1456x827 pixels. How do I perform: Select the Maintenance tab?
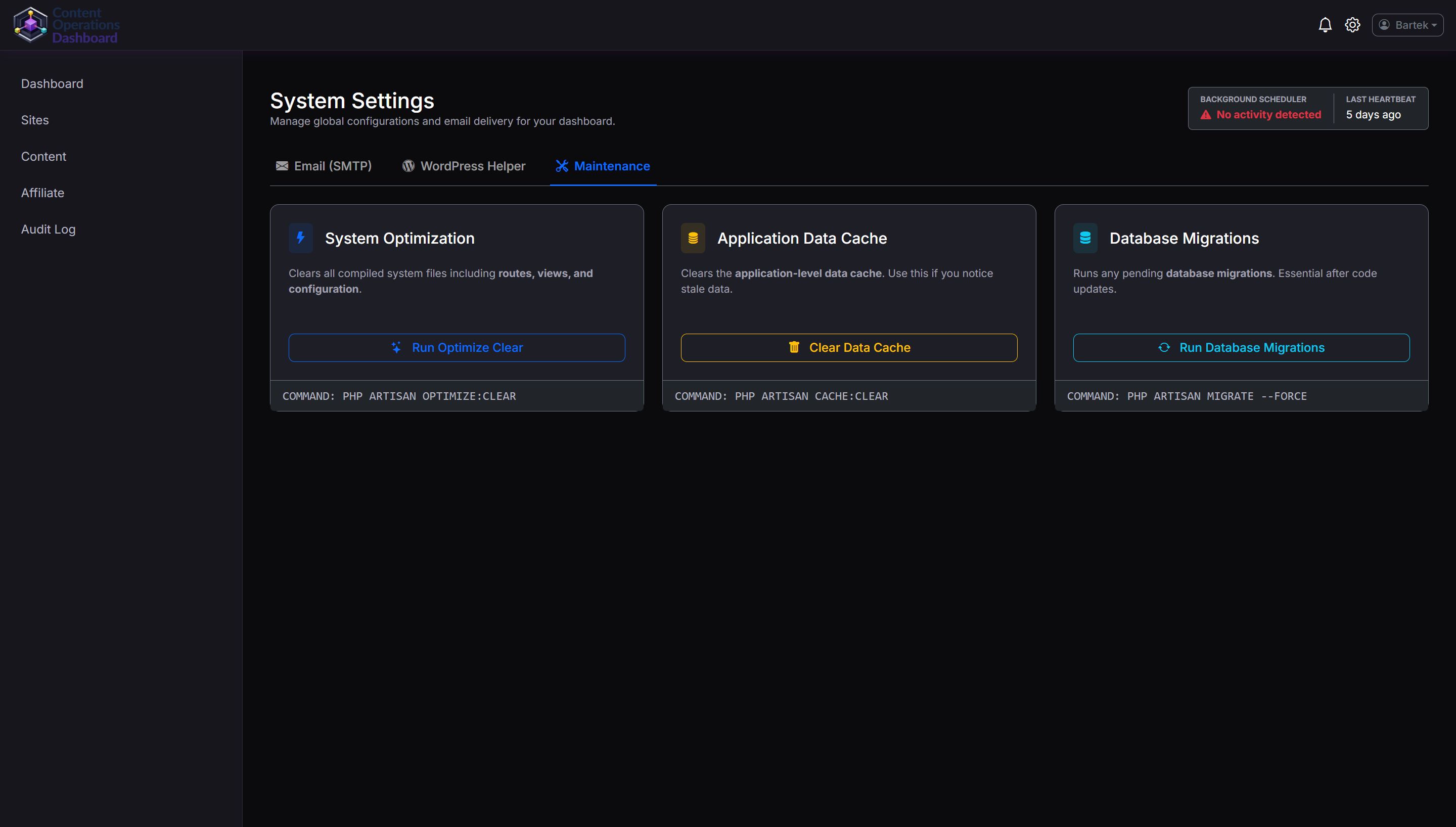click(611, 166)
